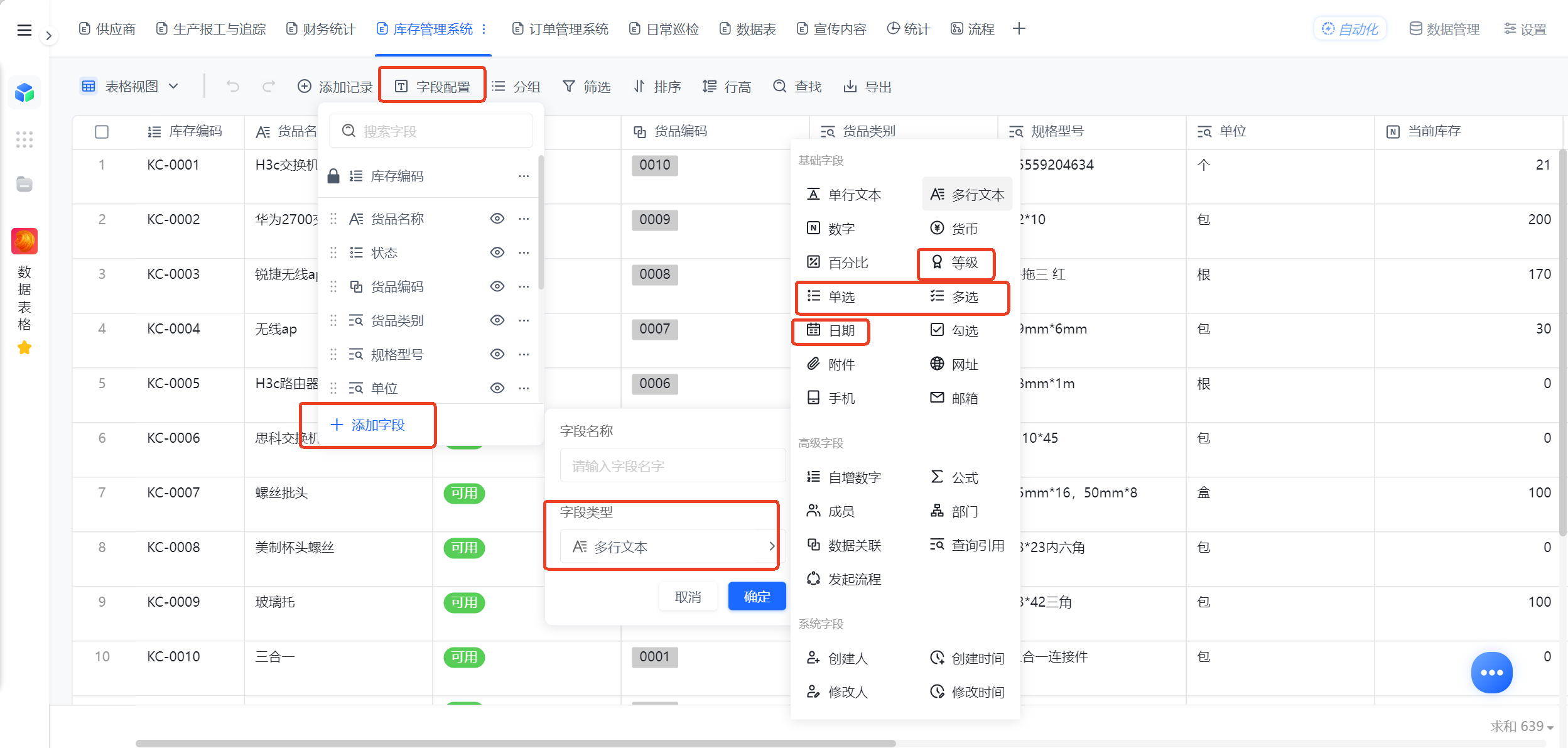Viewport: 1568px width, 748px height.
Task: Select 日期 field type
Action: point(830,330)
